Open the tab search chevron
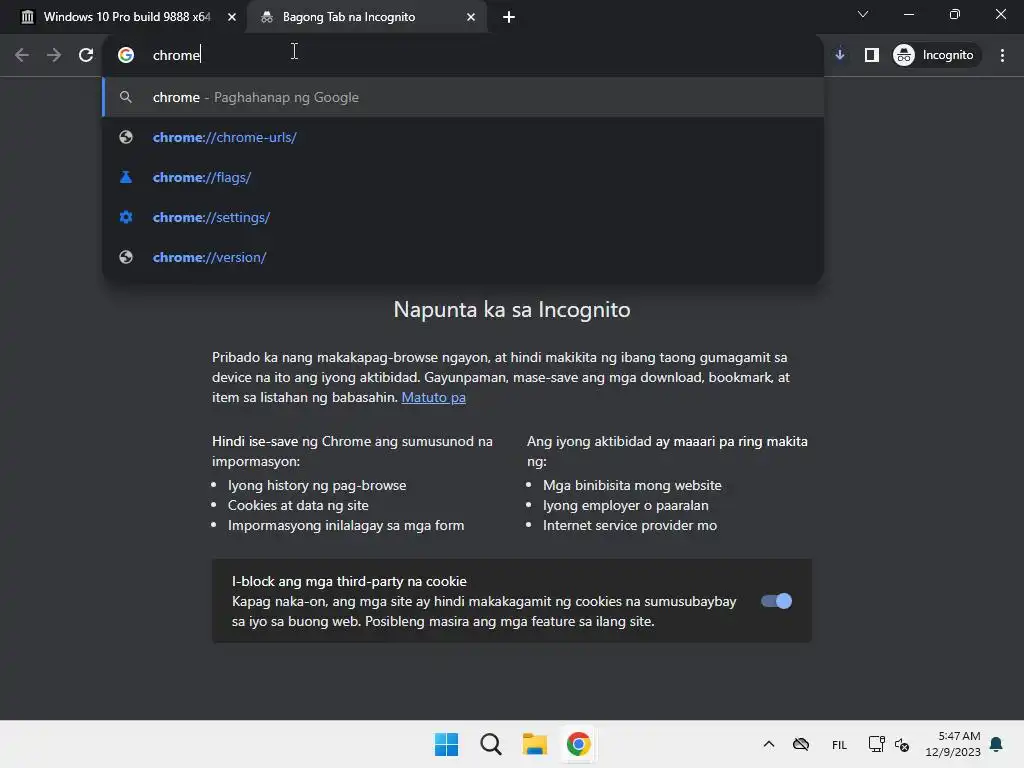The width and height of the screenshot is (1024, 768). (863, 14)
